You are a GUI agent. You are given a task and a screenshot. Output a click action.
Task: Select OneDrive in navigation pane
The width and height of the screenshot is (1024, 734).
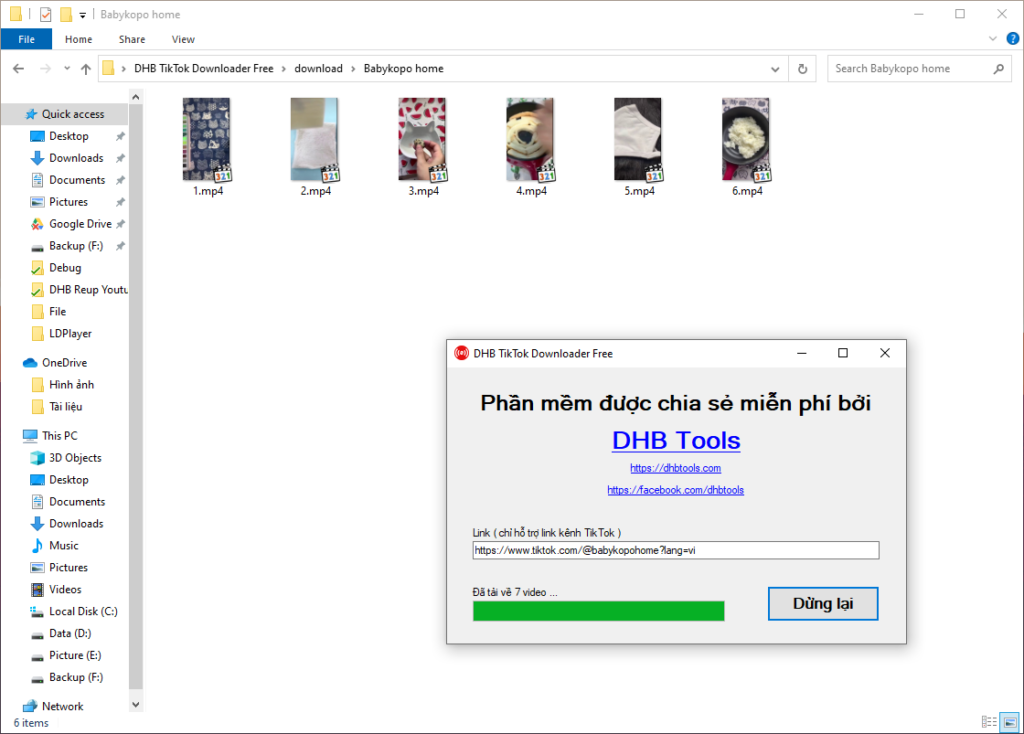pyautogui.click(x=64, y=362)
